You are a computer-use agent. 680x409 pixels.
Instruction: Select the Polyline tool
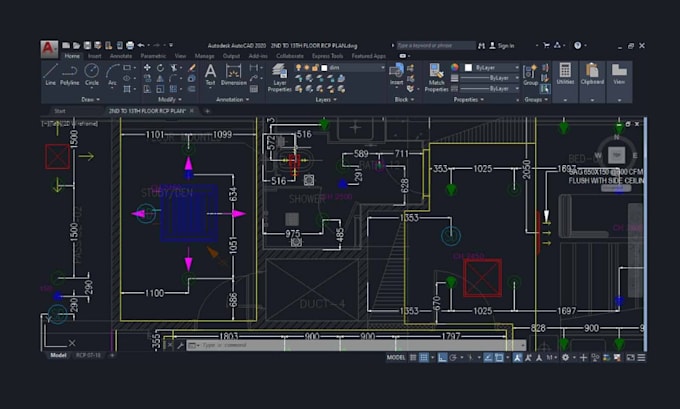tap(69, 74)
